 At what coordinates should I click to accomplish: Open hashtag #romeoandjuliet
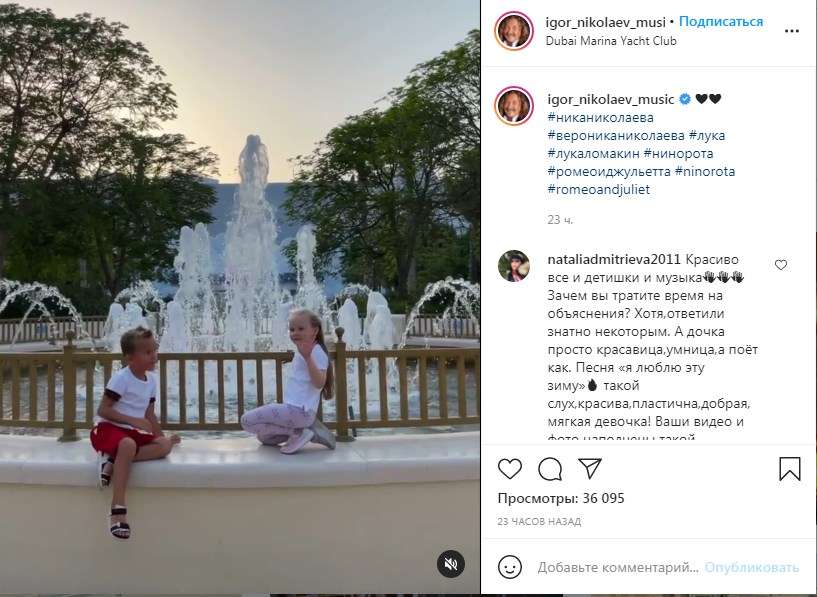[599, 189]
